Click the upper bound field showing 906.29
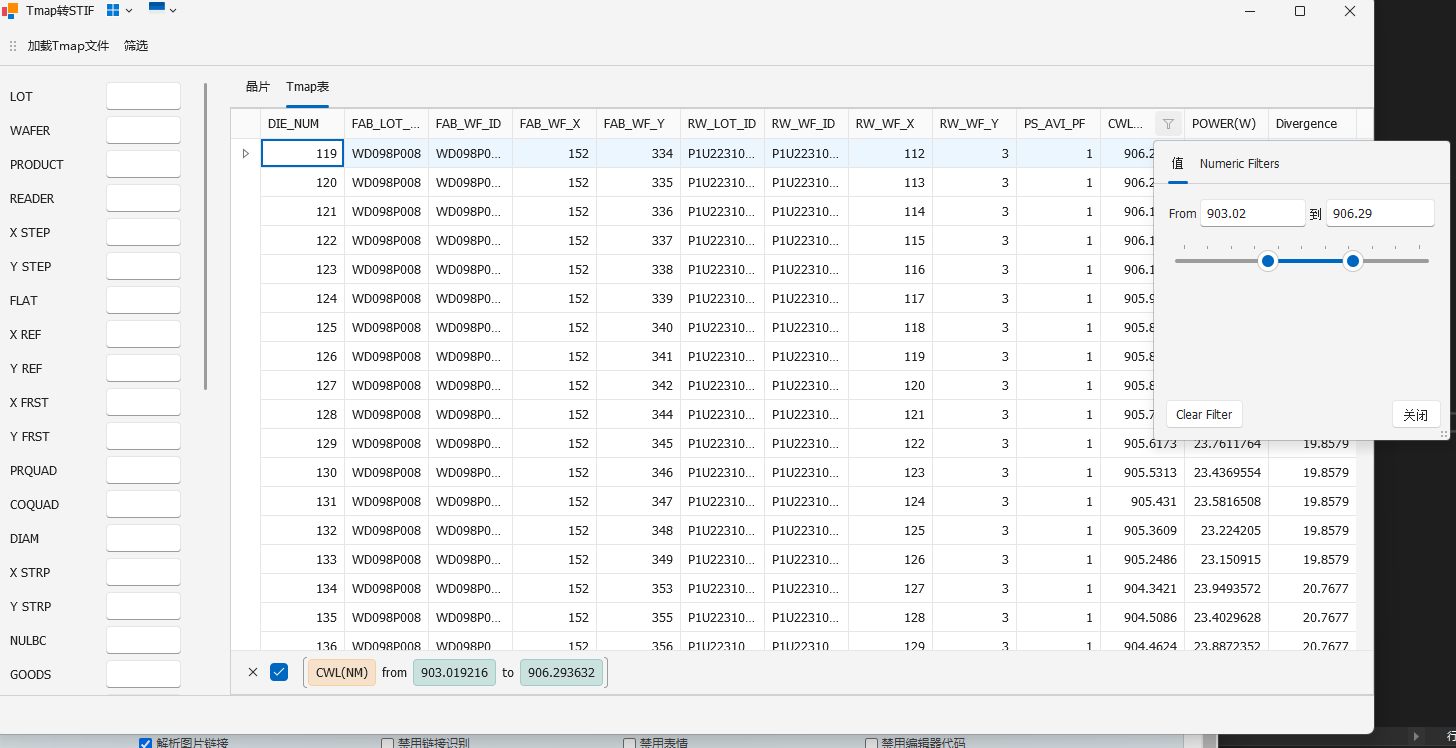 coord(1380,213)
